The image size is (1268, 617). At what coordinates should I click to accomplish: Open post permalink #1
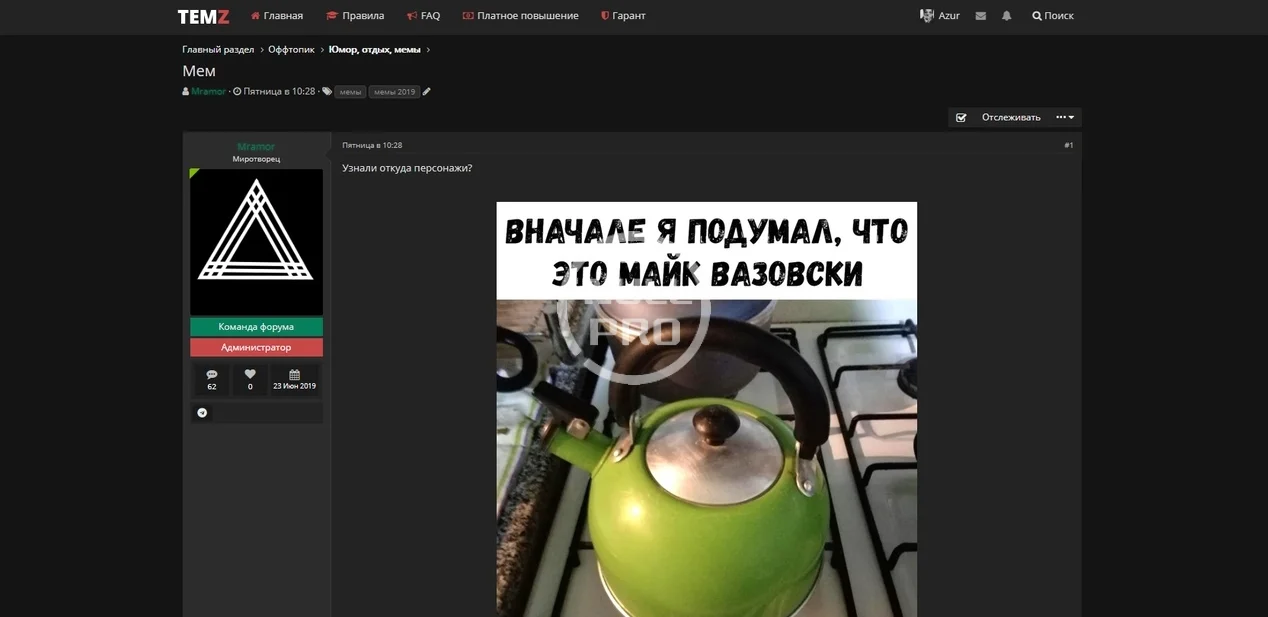[x=1068, y=145]
